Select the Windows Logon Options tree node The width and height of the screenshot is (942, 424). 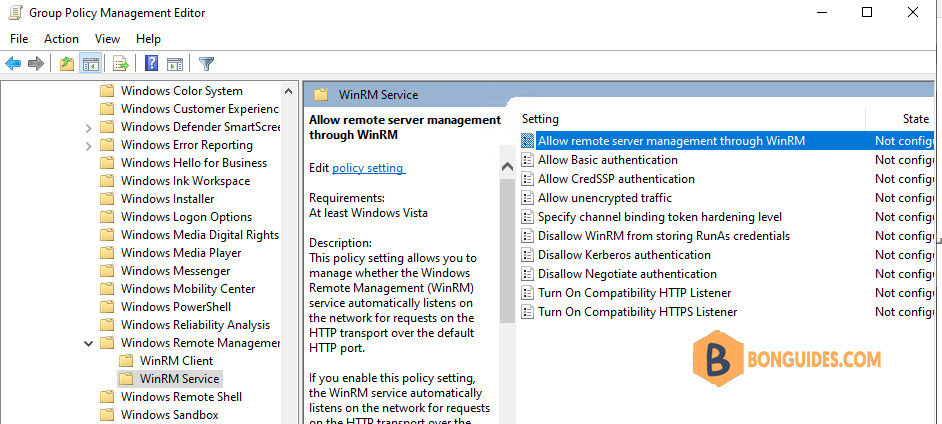[x=187, y=217]
